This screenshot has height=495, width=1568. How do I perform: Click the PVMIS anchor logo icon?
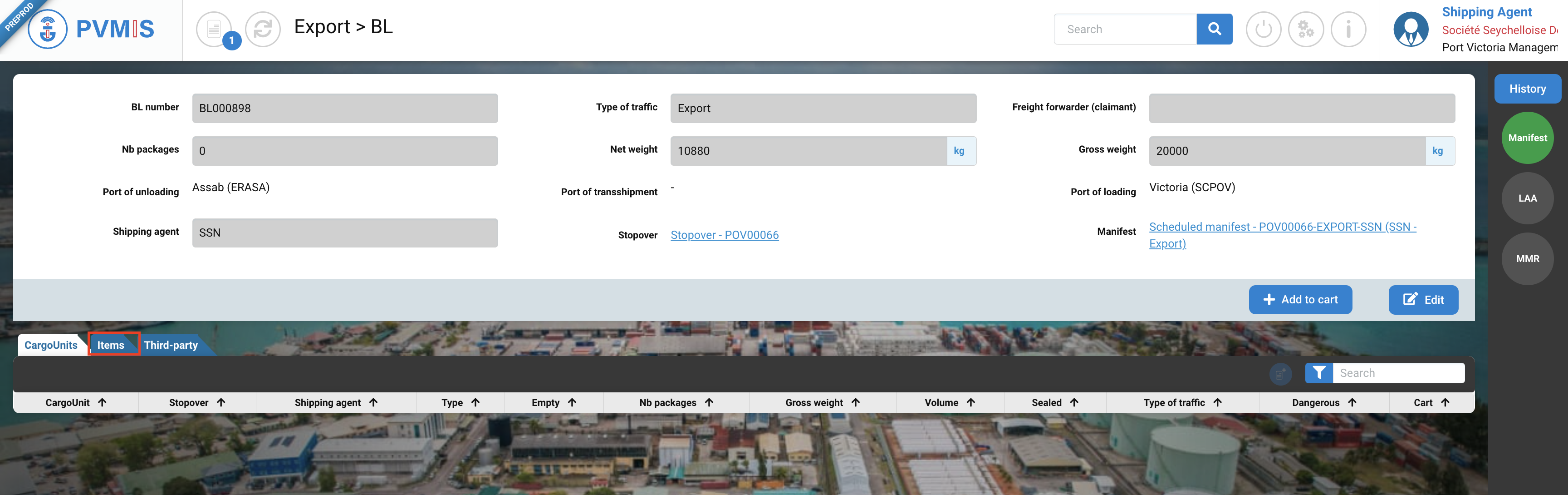click(x=48, y=29)
